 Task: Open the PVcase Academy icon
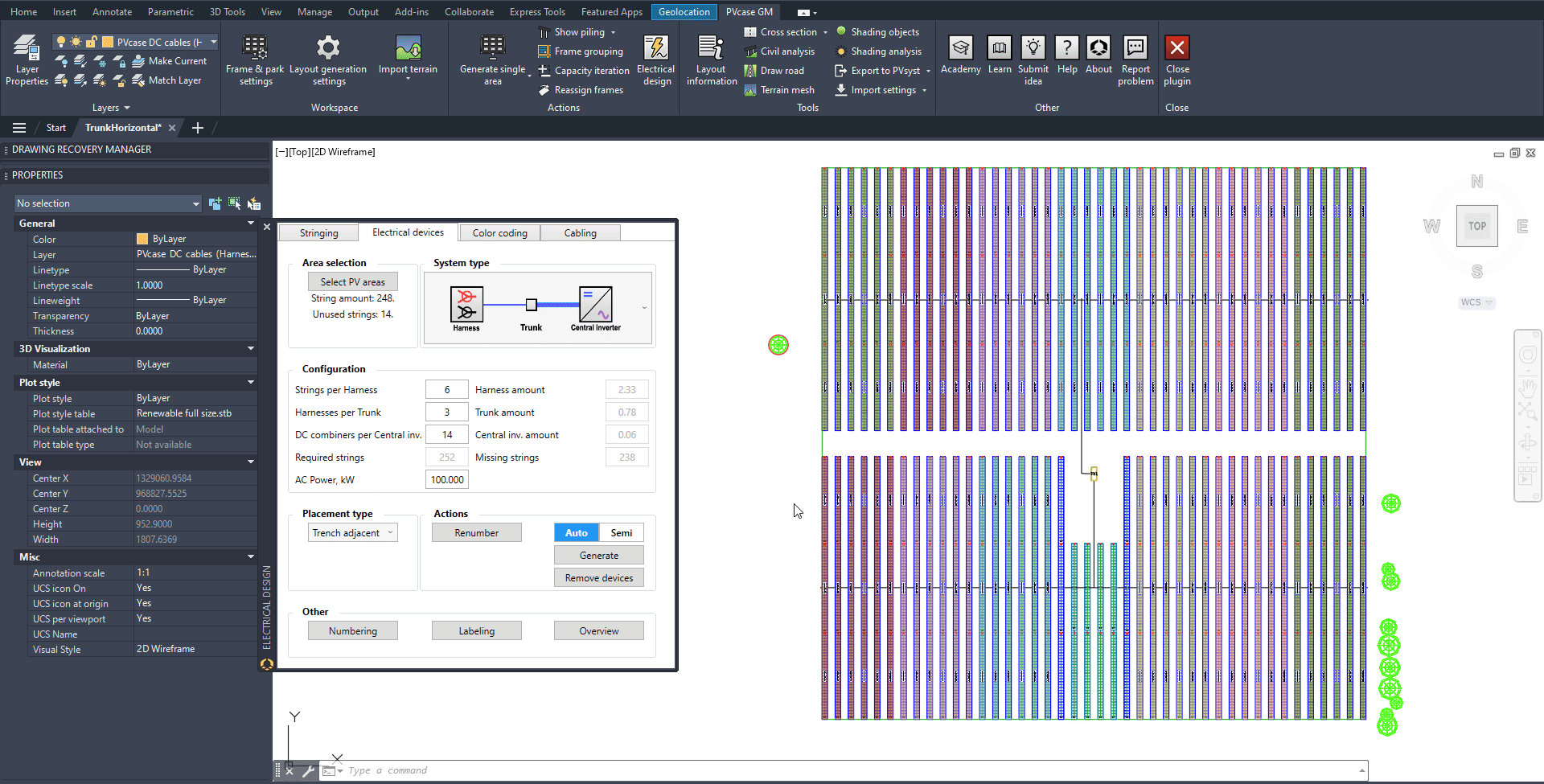(960, 48)
